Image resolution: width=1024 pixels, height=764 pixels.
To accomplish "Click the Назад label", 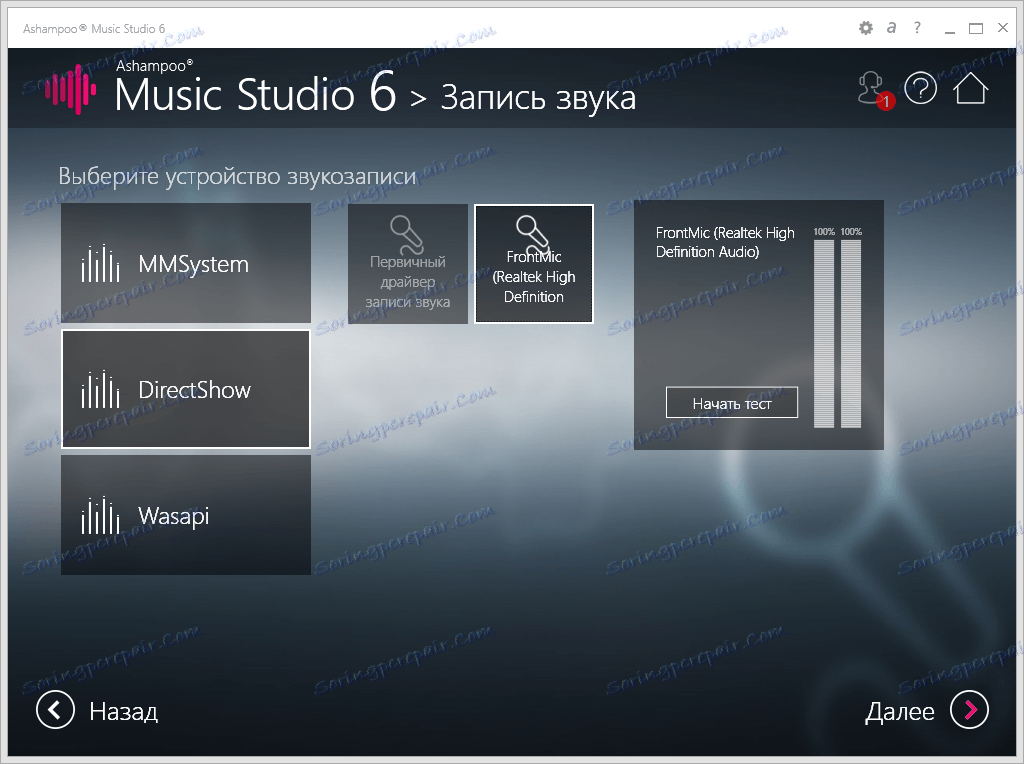I will [x=123, y=711].
